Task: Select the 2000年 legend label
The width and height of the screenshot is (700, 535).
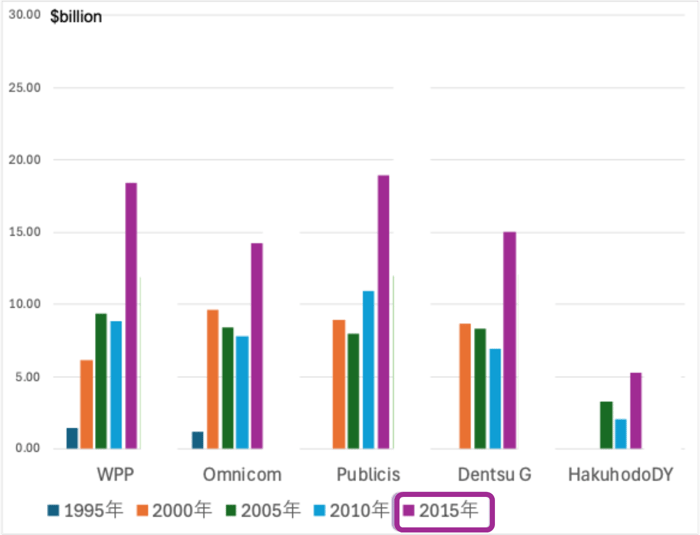Action: tap(182, 510)
